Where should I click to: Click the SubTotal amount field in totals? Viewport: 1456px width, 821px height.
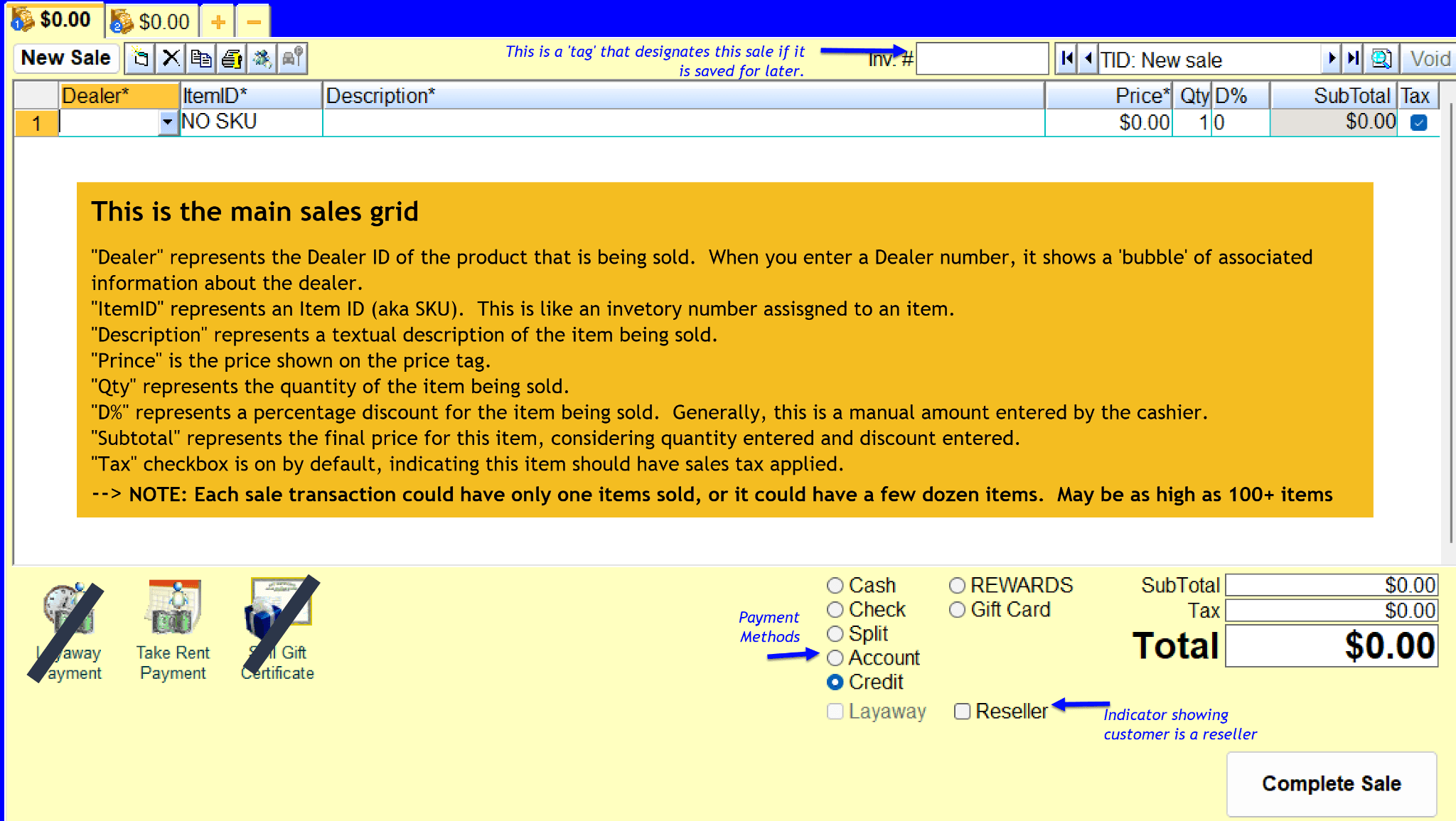(1332, 585)
